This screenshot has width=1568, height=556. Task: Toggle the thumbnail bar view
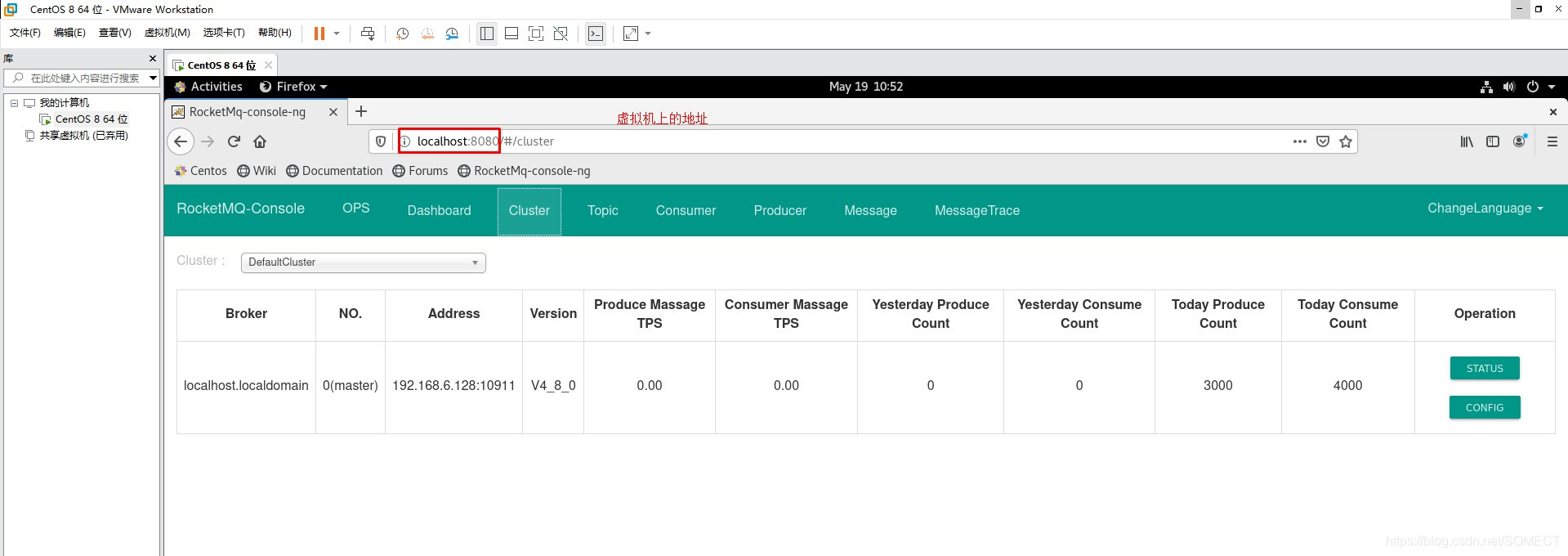click(511, 34)
